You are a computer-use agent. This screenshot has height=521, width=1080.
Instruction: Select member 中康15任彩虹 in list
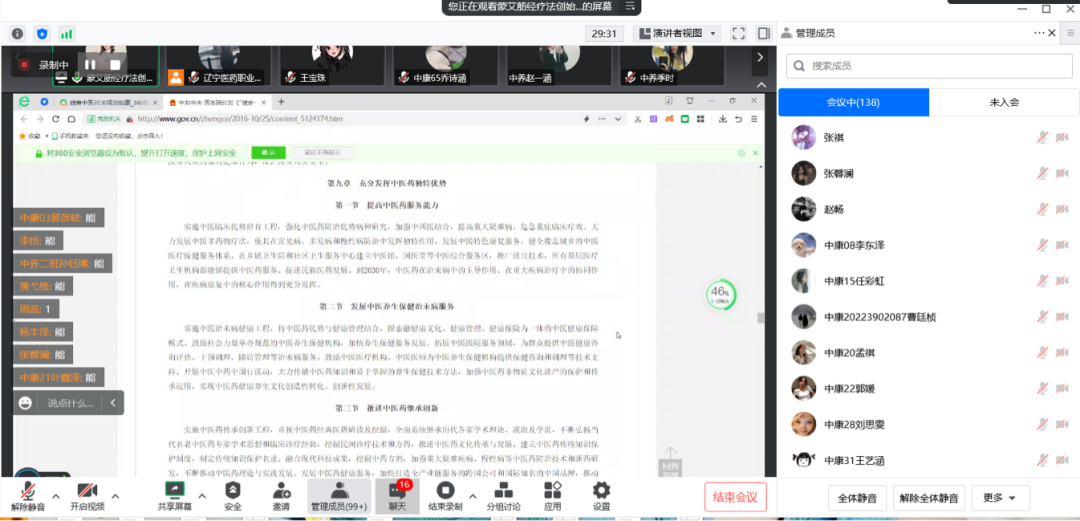click(928, 280)
